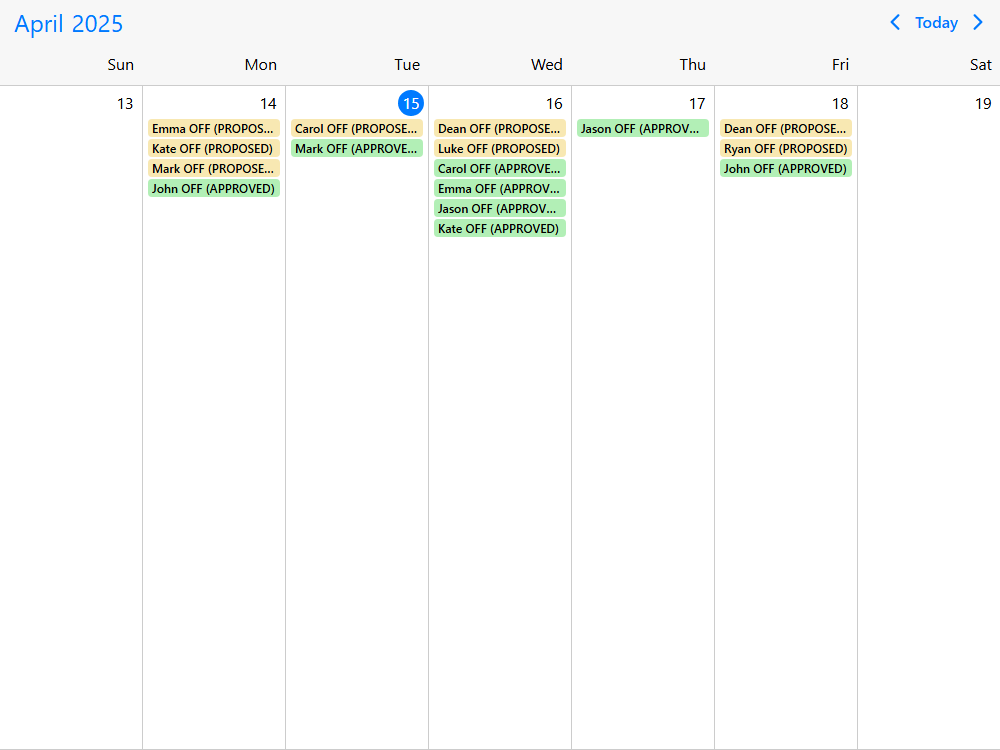Select date number 13
The height and width of the screenshot is (750, 1000).
click(x=125, y=103)
